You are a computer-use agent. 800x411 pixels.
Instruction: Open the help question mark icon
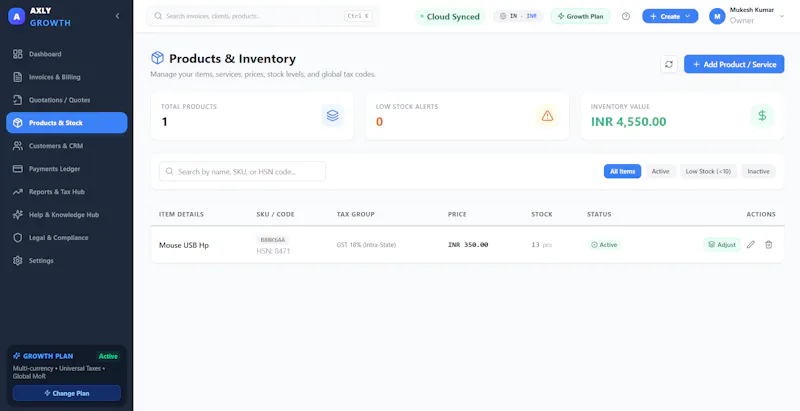(x=626, y=16)
